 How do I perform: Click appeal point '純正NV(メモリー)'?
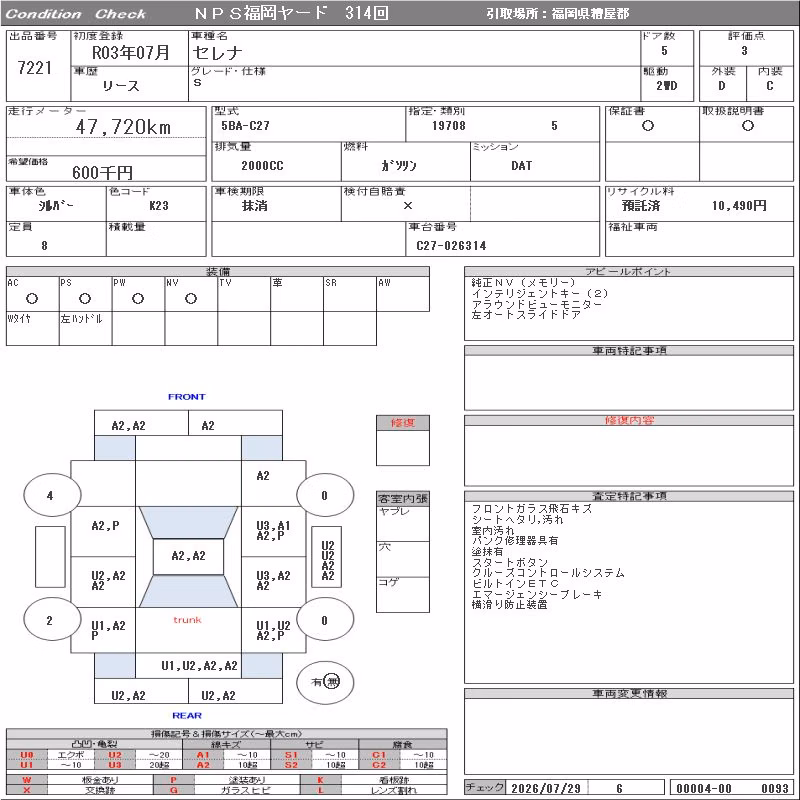523,282
